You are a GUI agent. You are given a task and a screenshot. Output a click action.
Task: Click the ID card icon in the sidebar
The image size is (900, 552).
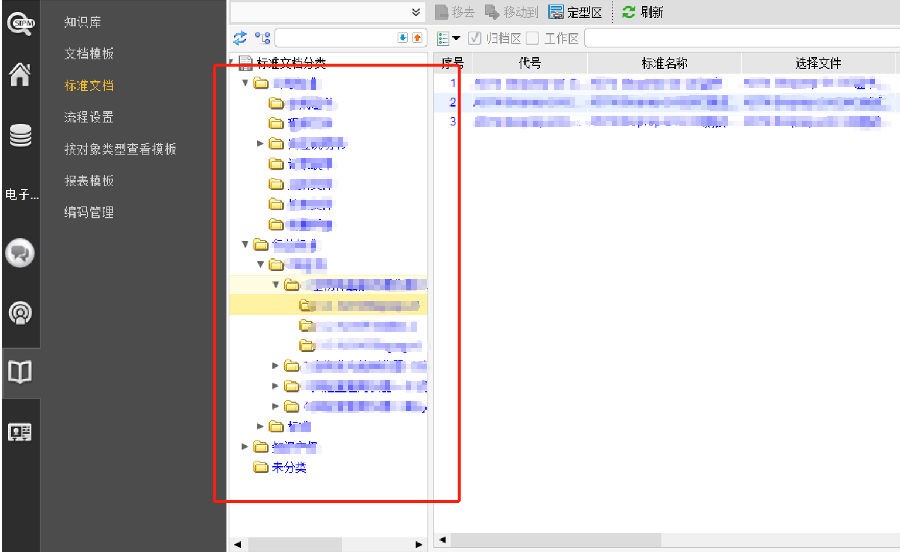[19, 431]
